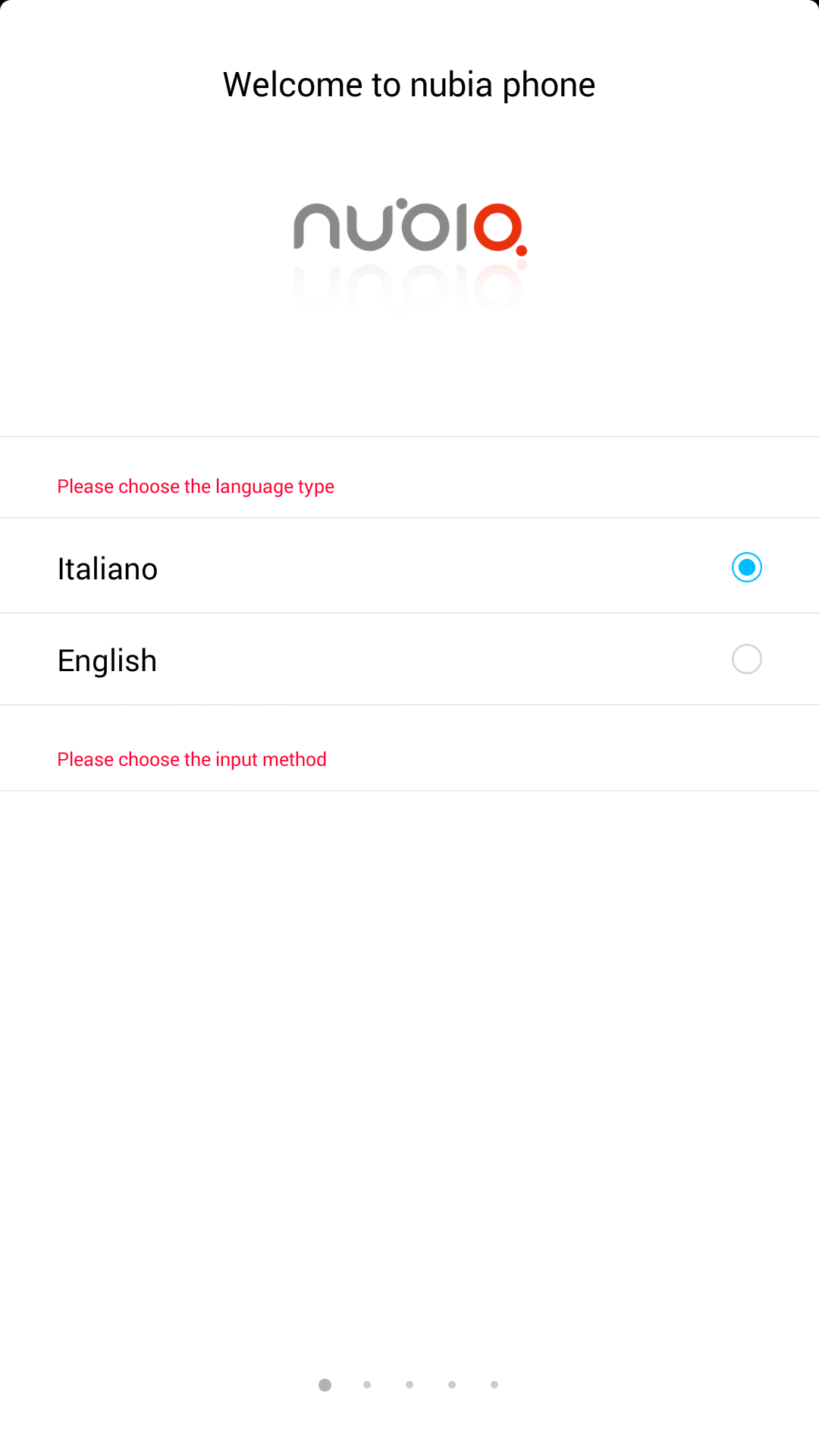Tap the Please choose the language type heading
This screenshot has width=819, height=1456.
point(196,487)
